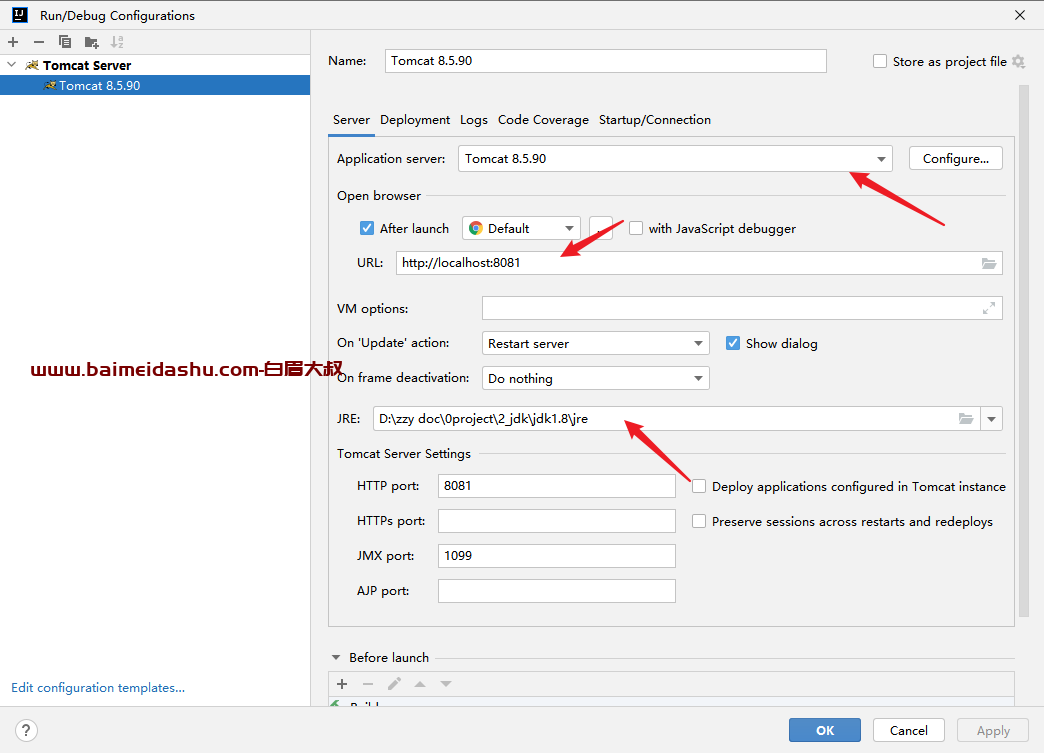Screen dimensions: 1044x753
Task: Focus the JMX port field
Action: pyautogui.click(x=557, y=556)
